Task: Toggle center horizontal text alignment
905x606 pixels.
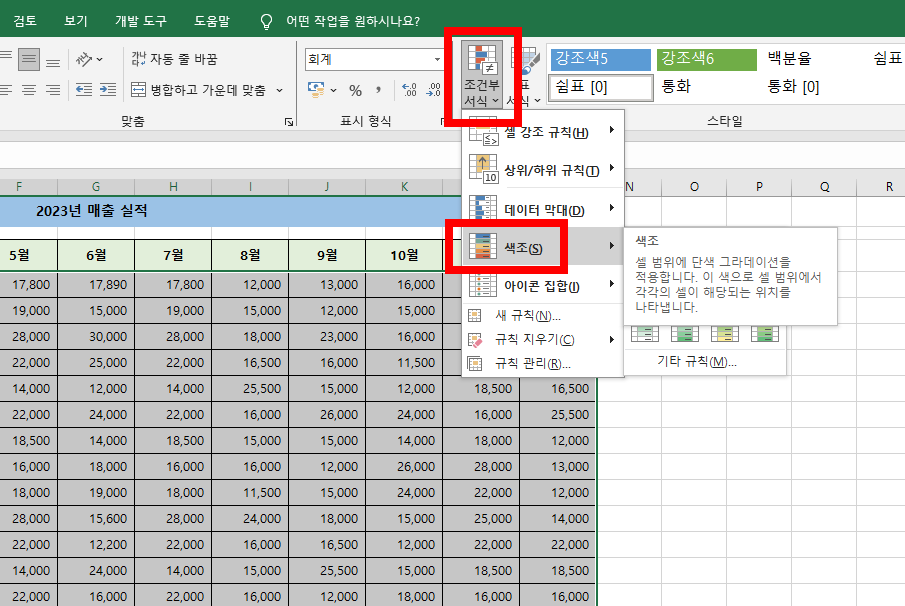Action: (x=29, y=90)
